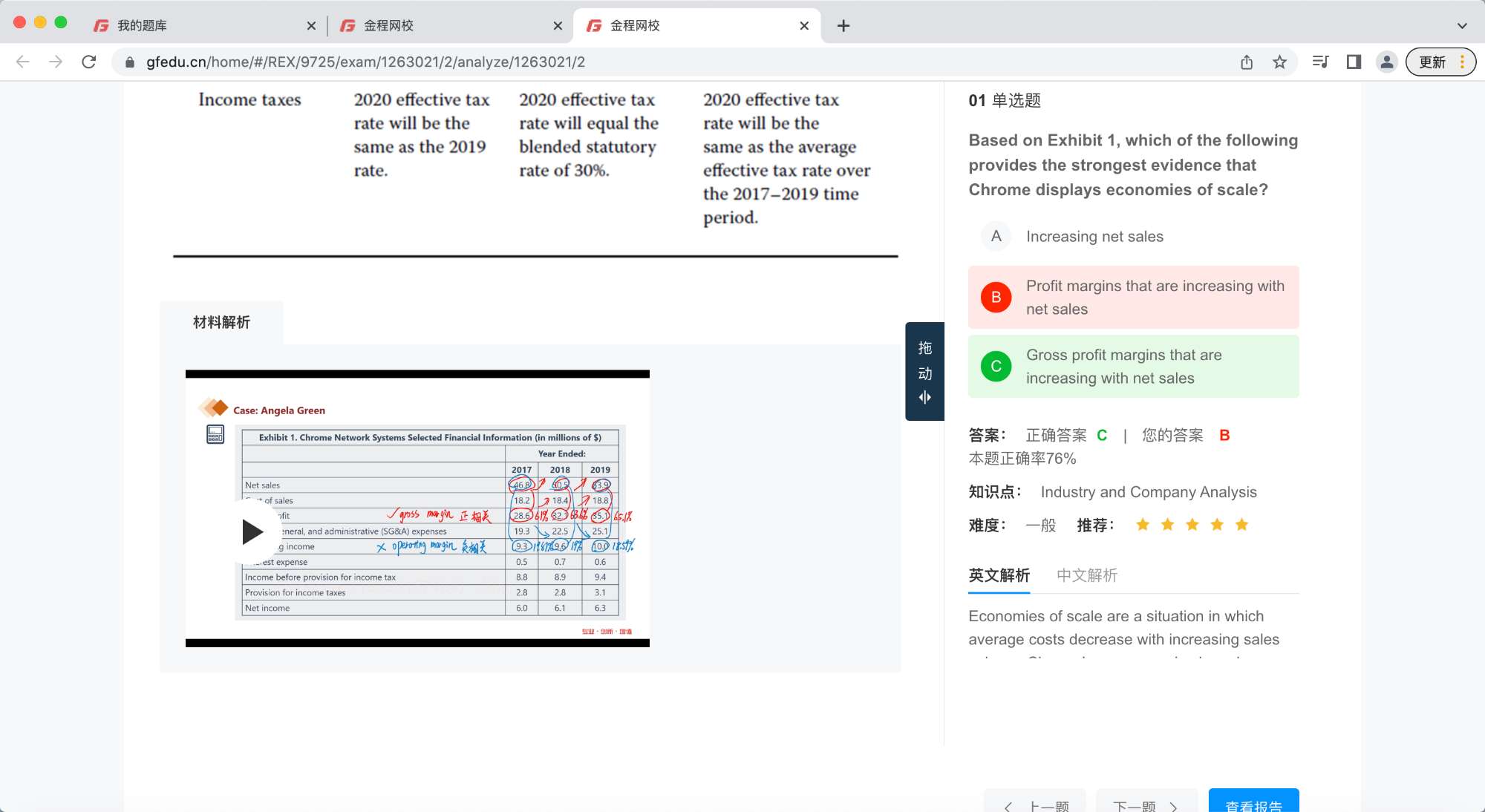Play the Angela Green case video

(252, 531)
